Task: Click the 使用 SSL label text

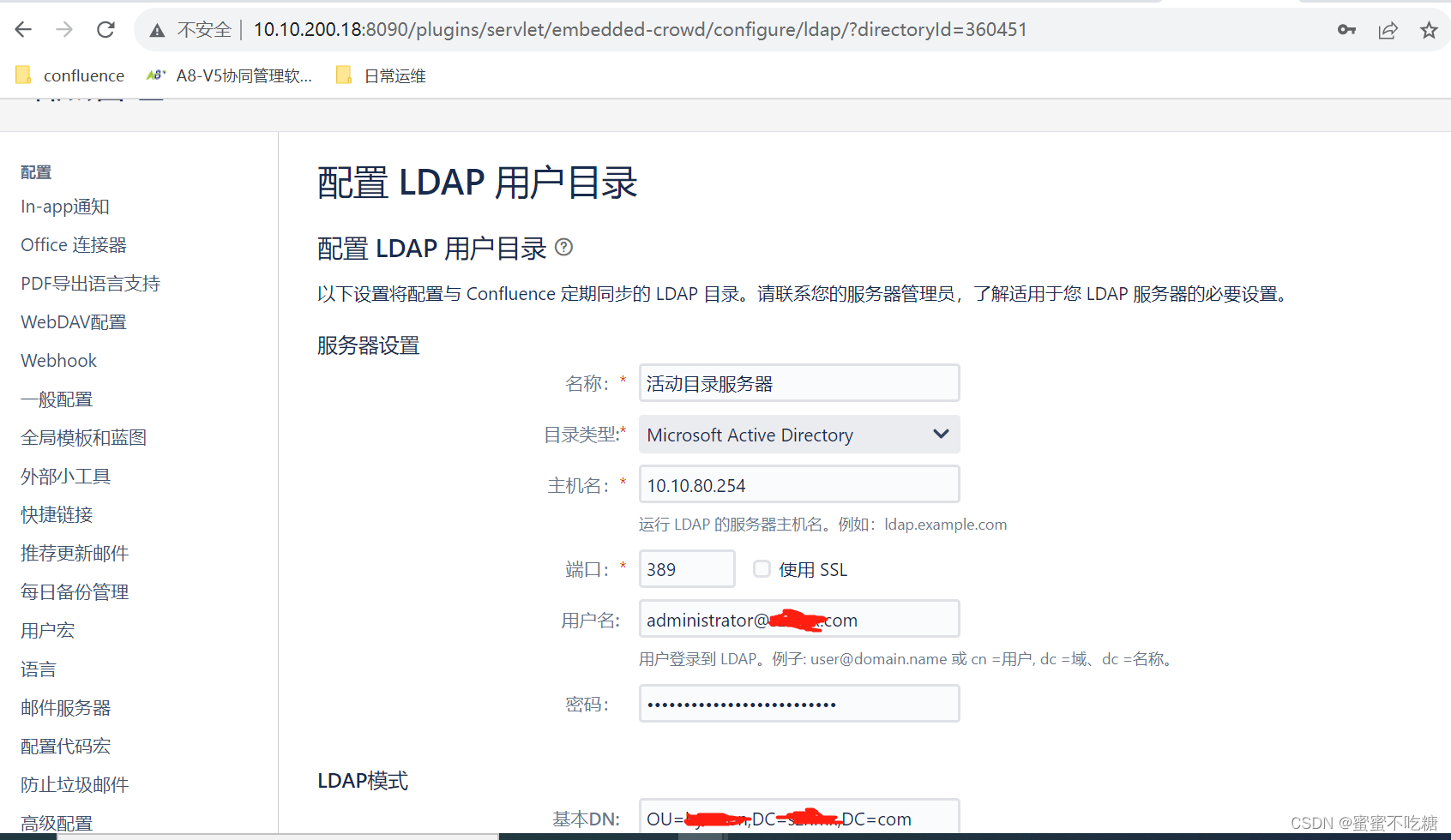Action: coord(813,570)
